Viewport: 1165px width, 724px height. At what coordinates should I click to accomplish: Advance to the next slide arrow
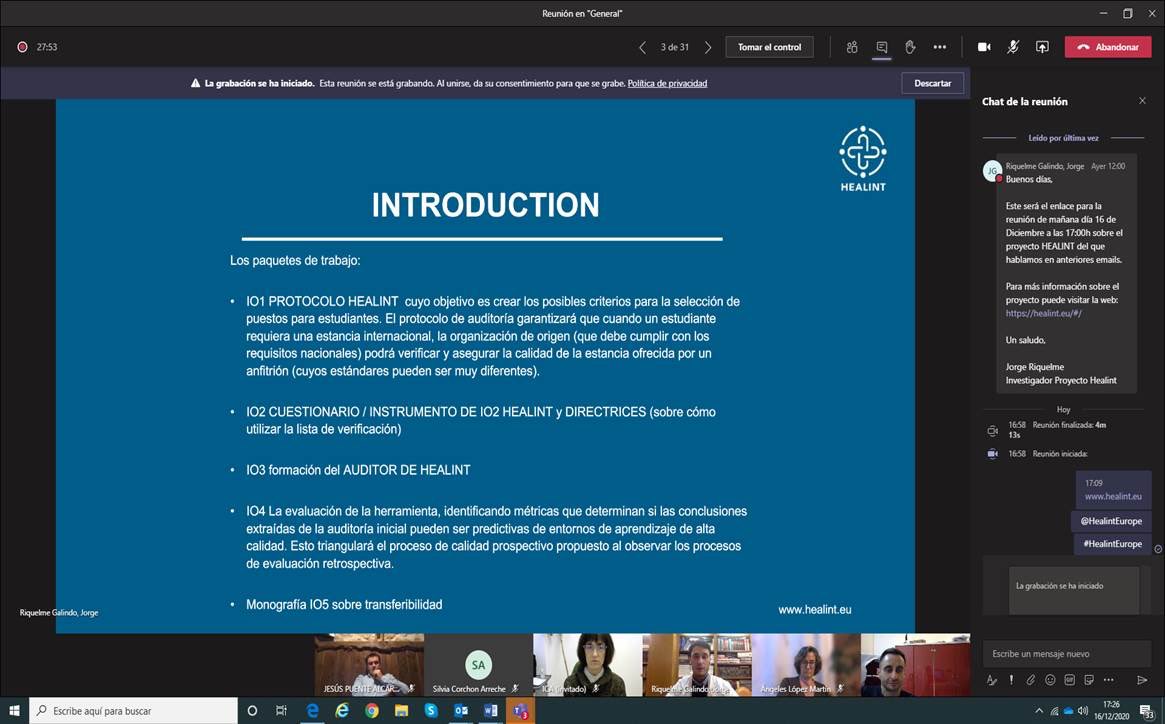pyautogui.click(x=707, y=47)
